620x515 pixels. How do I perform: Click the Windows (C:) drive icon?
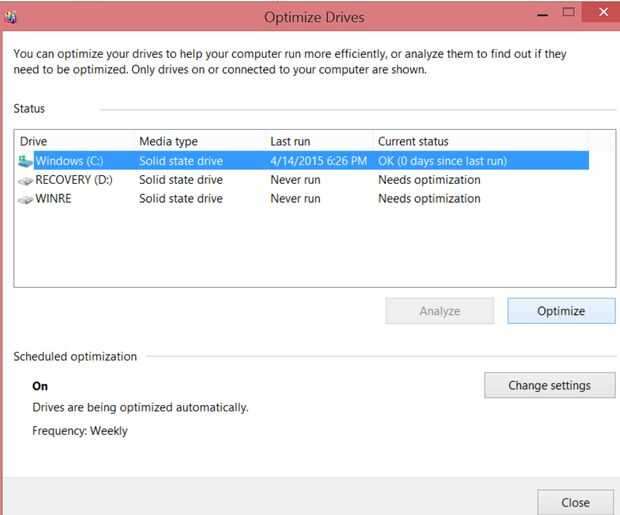pyautogui.click(x=26, y=161)
